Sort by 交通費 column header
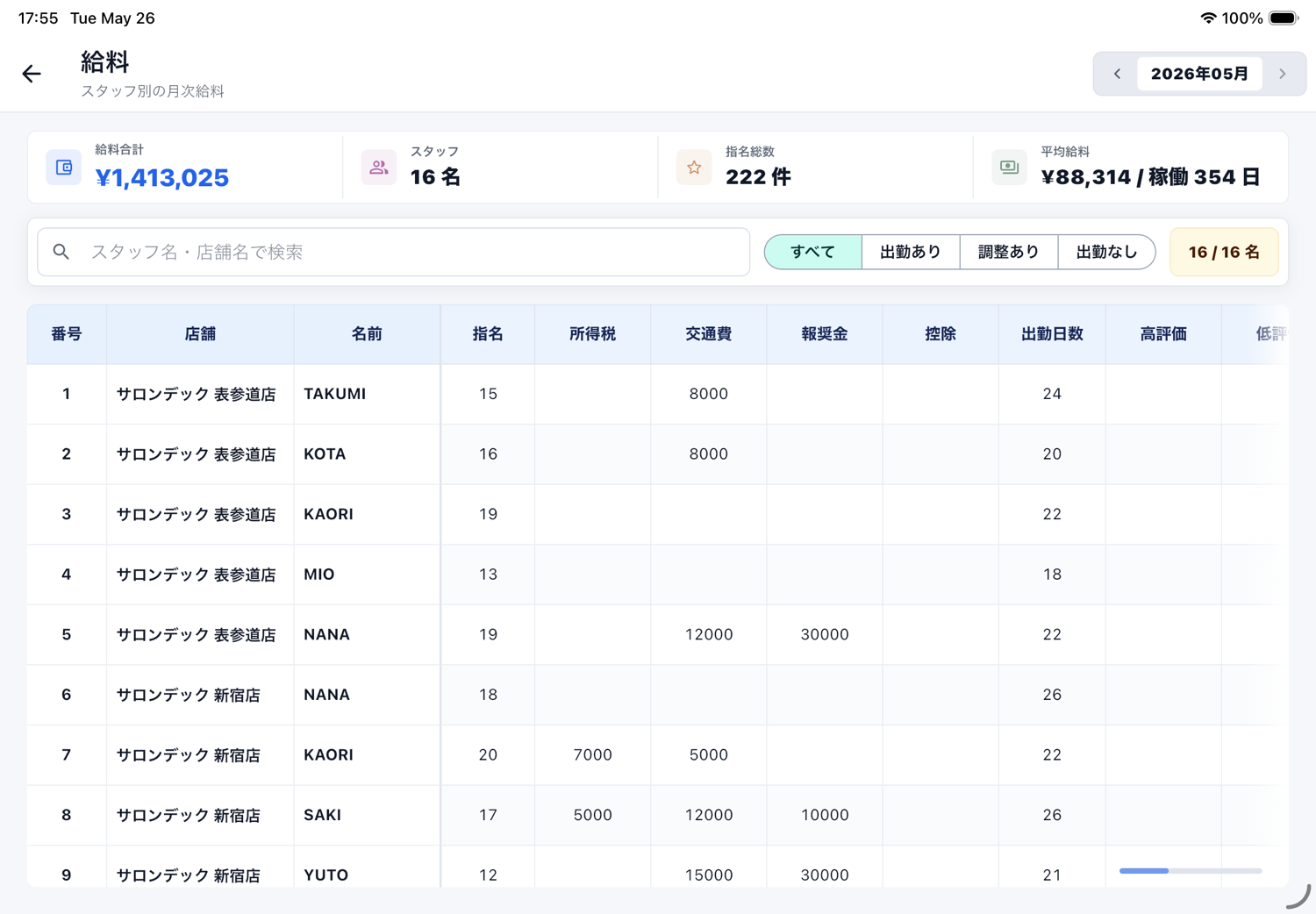Screen dimensions: 1316x914 709,334
